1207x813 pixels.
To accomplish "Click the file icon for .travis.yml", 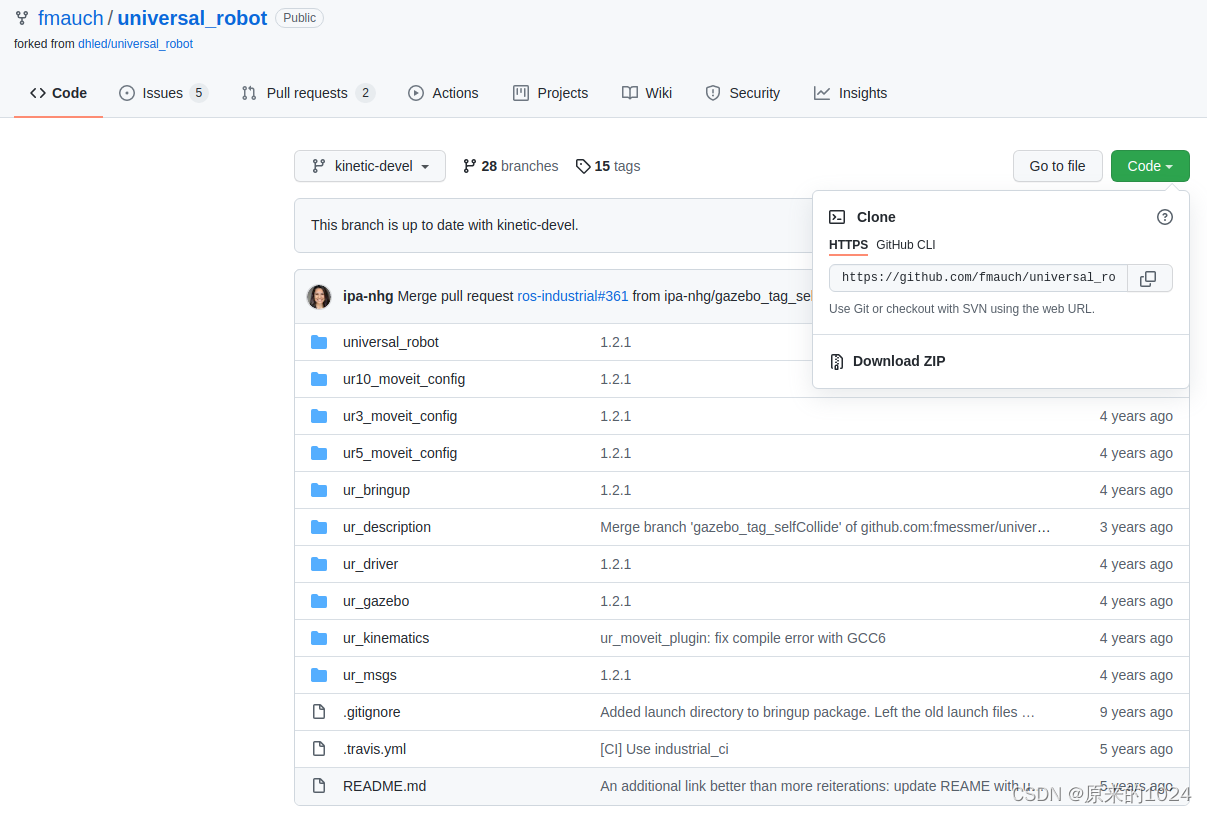I will tap(319, 749).
